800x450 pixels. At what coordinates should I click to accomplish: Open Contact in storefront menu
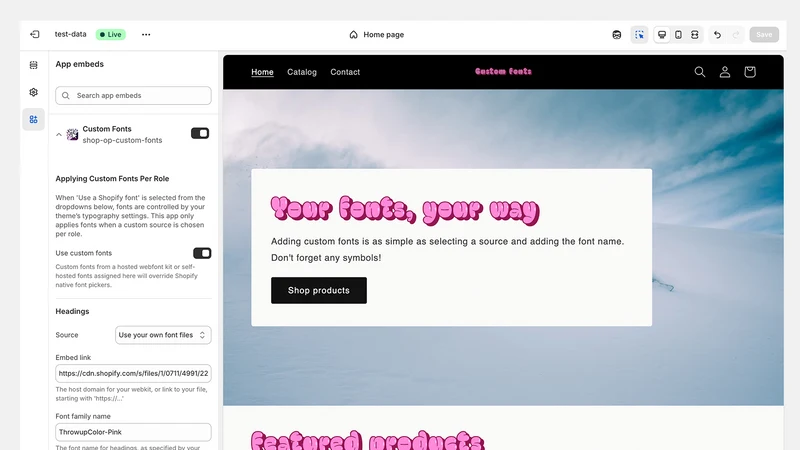pyautogui.click(x=345, y=72)
